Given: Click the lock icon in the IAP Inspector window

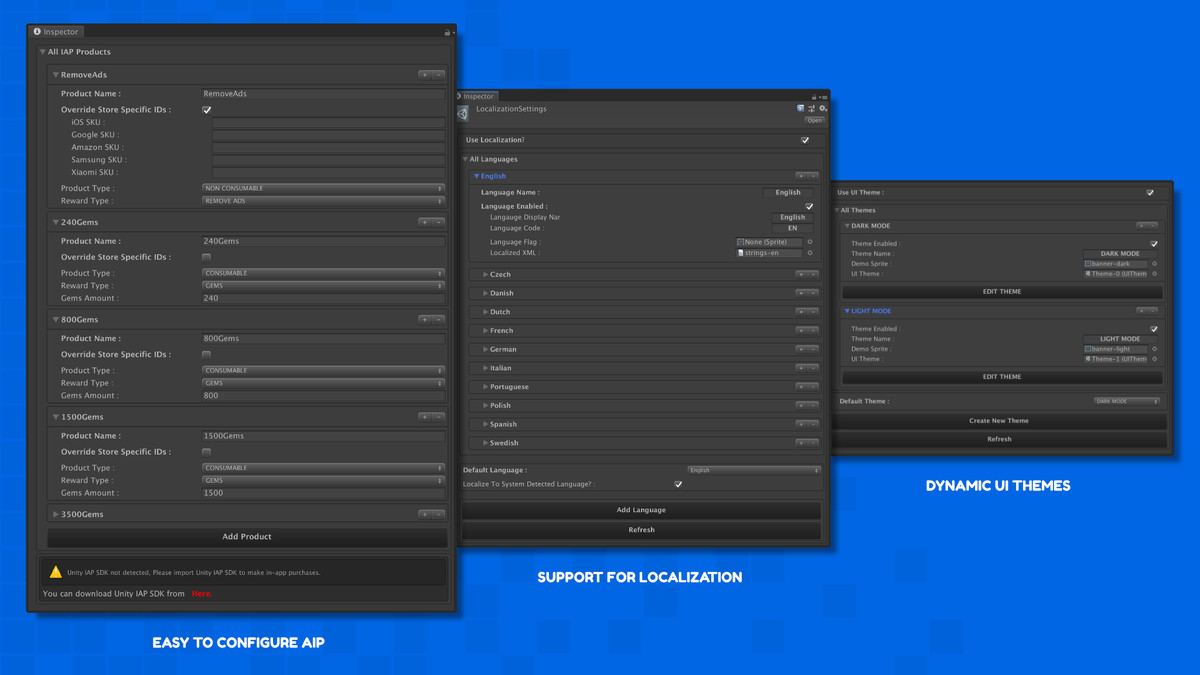Looking at the screenshot, I should (447, 32).
